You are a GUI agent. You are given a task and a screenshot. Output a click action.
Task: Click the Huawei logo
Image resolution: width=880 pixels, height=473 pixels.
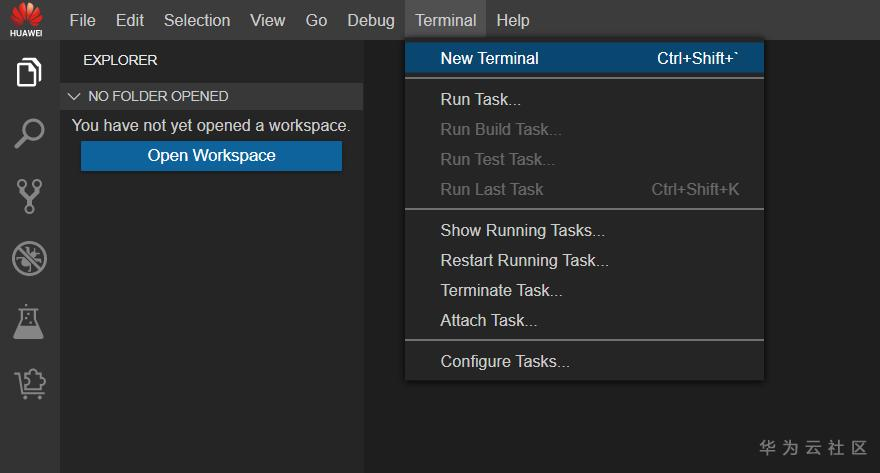(x=26, y=19)
